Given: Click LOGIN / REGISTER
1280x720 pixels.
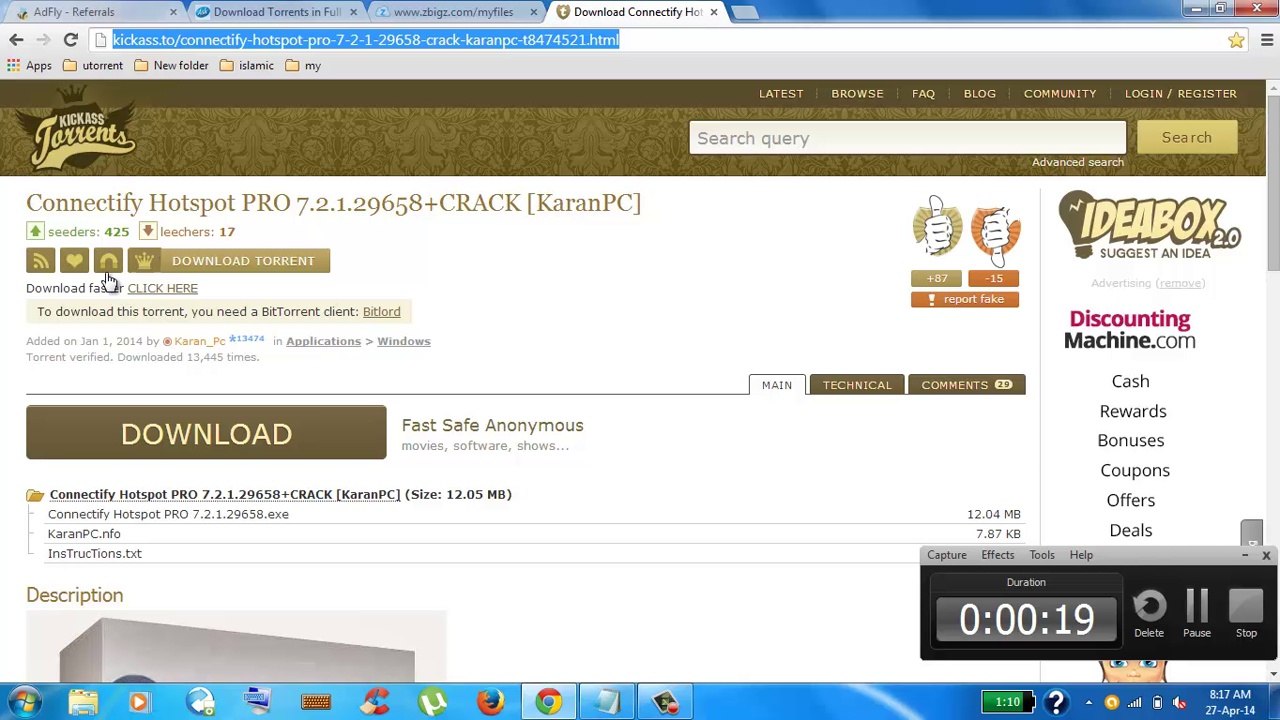Looking at the screenshot, I should (x=1181, y=94).
